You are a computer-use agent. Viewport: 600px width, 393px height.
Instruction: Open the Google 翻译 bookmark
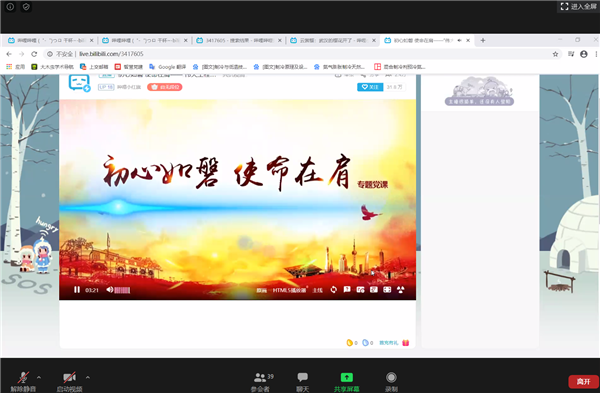[x=168, y=67]
